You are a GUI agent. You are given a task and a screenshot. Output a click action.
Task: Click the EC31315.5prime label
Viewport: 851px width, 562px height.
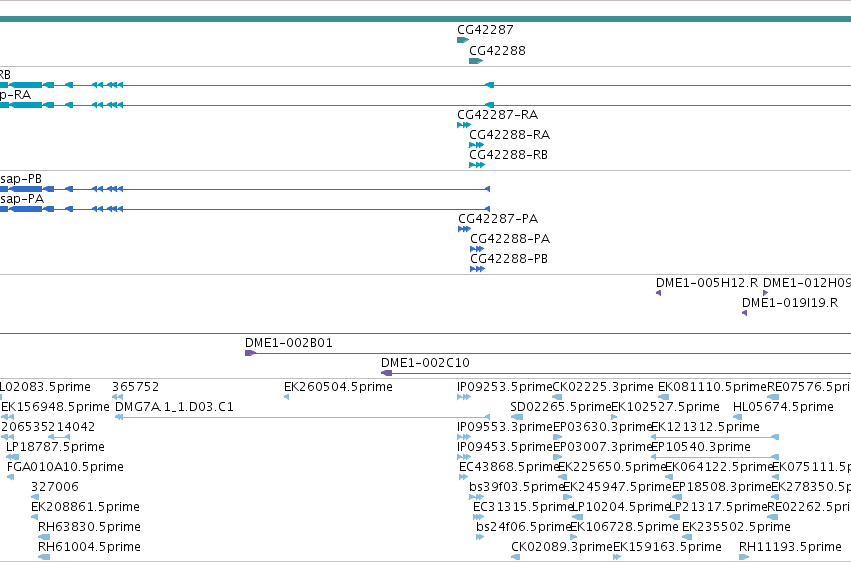pyautogui.click(x=523, y=507)
